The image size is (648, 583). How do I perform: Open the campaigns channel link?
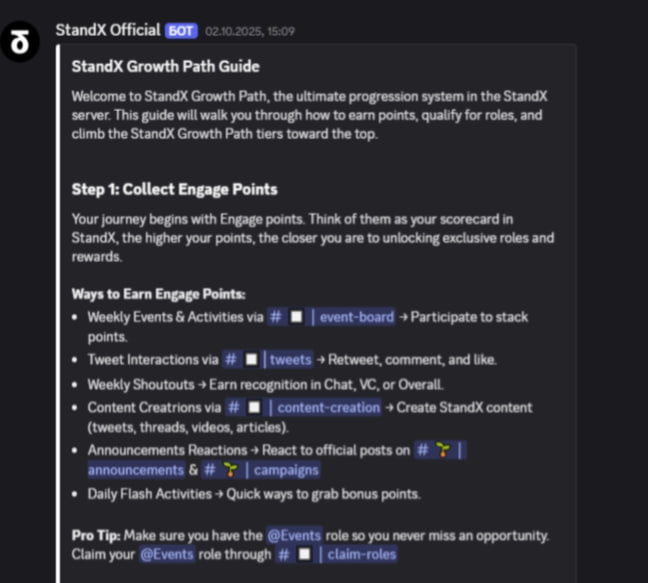pos(260,470)
